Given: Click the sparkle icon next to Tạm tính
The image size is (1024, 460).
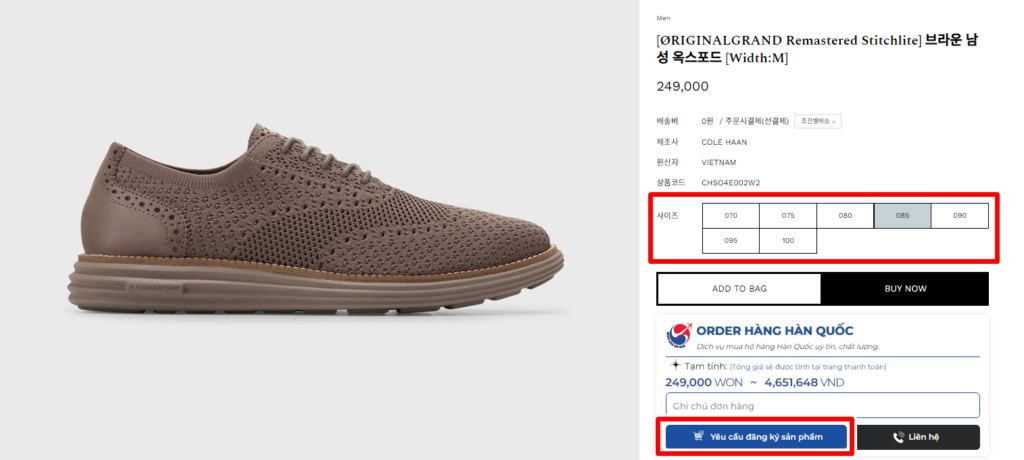Looking at the screenshot, I should 675,366.
